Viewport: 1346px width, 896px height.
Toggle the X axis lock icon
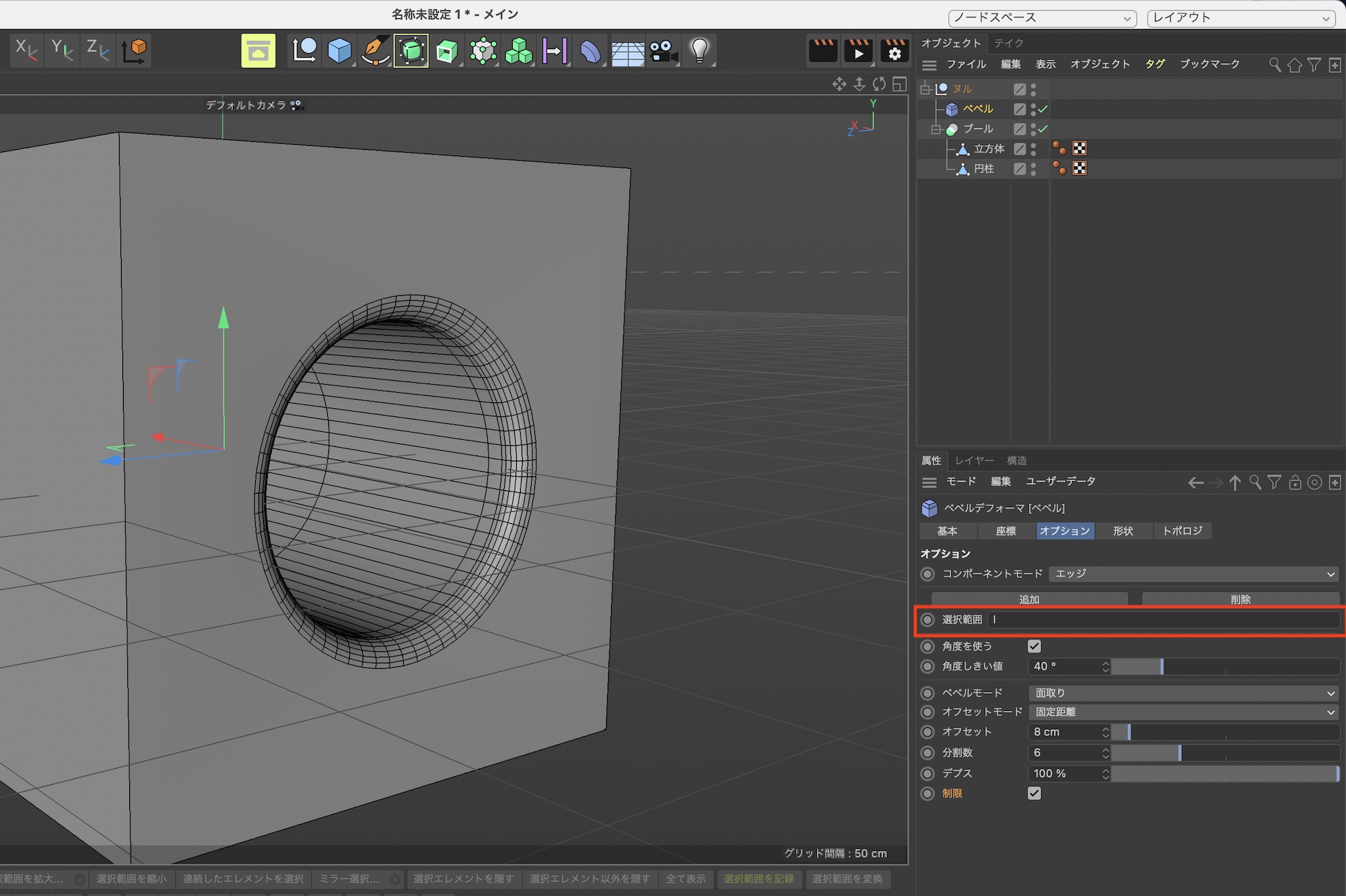pyautogui.click(x=26, y=50)
